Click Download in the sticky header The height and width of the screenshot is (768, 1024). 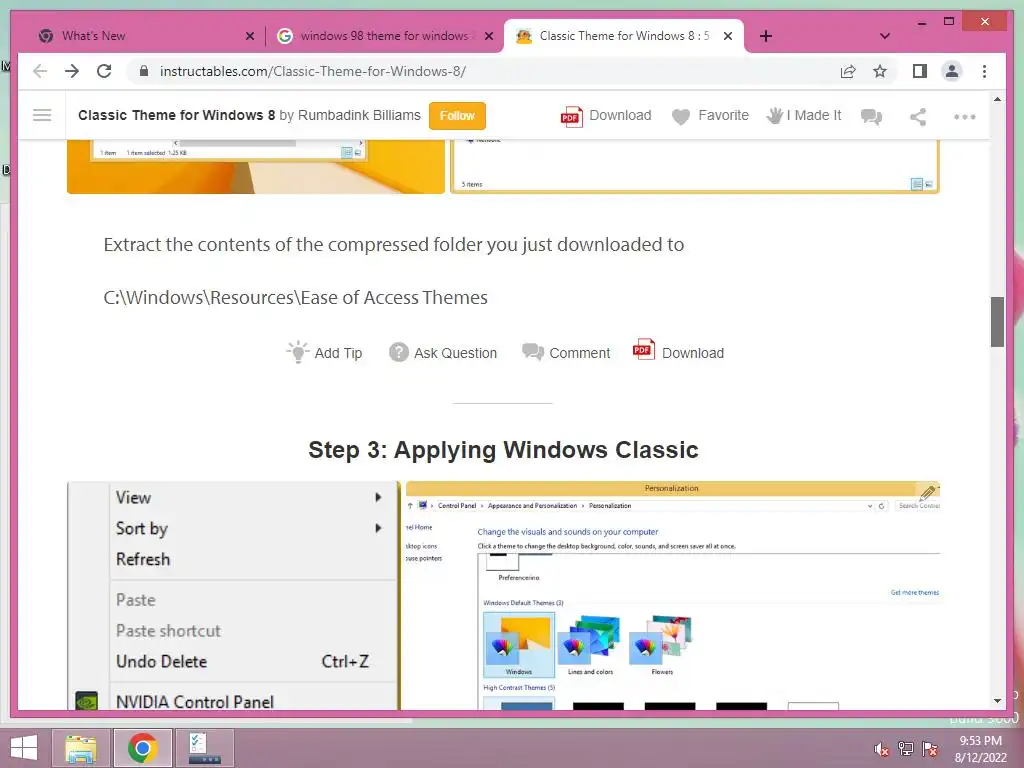click(x=605, y=116)
